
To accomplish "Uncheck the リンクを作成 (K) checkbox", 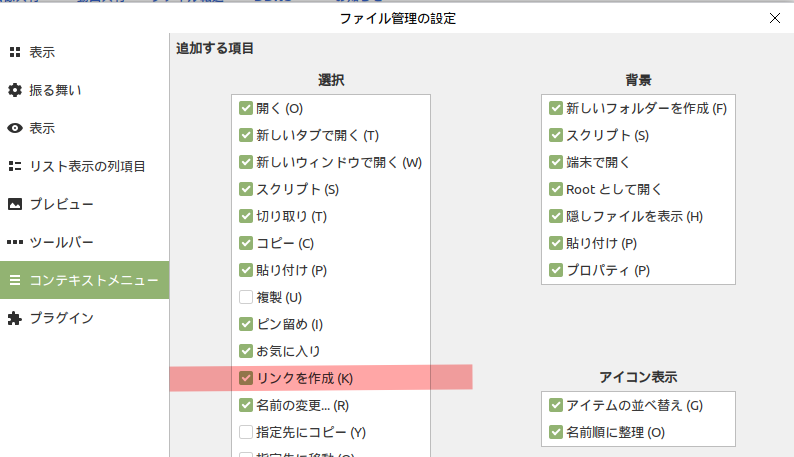I will click(x=246, y=378).
